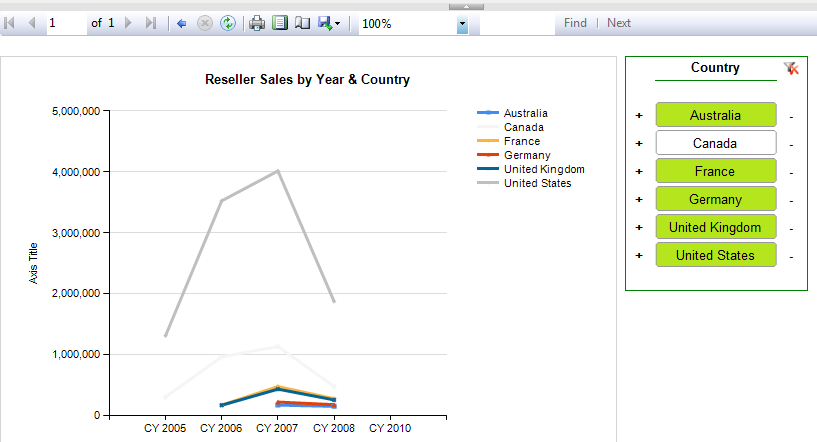This screenshot has width=817, height=442.
Task: Click minus sign beside United Kingdom
Action: [791, 230]
